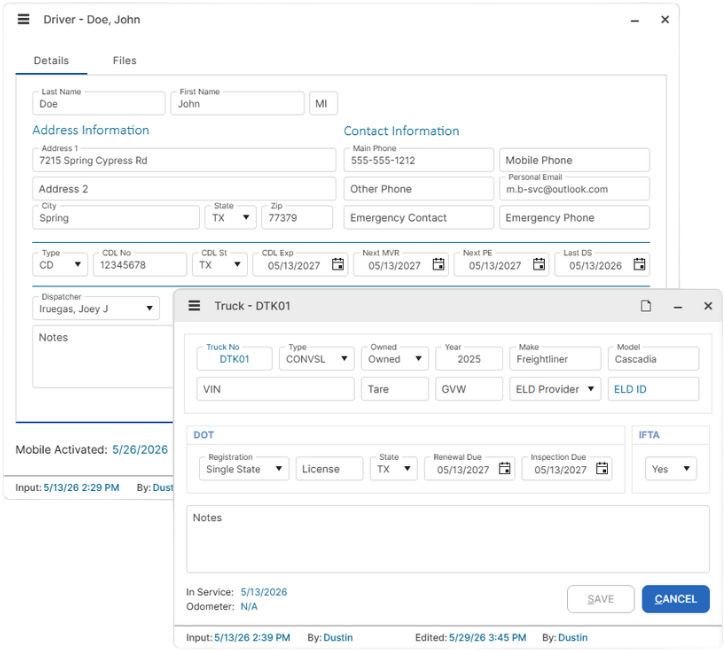Click the CANCEL button in Truck window

coord(676,599)
